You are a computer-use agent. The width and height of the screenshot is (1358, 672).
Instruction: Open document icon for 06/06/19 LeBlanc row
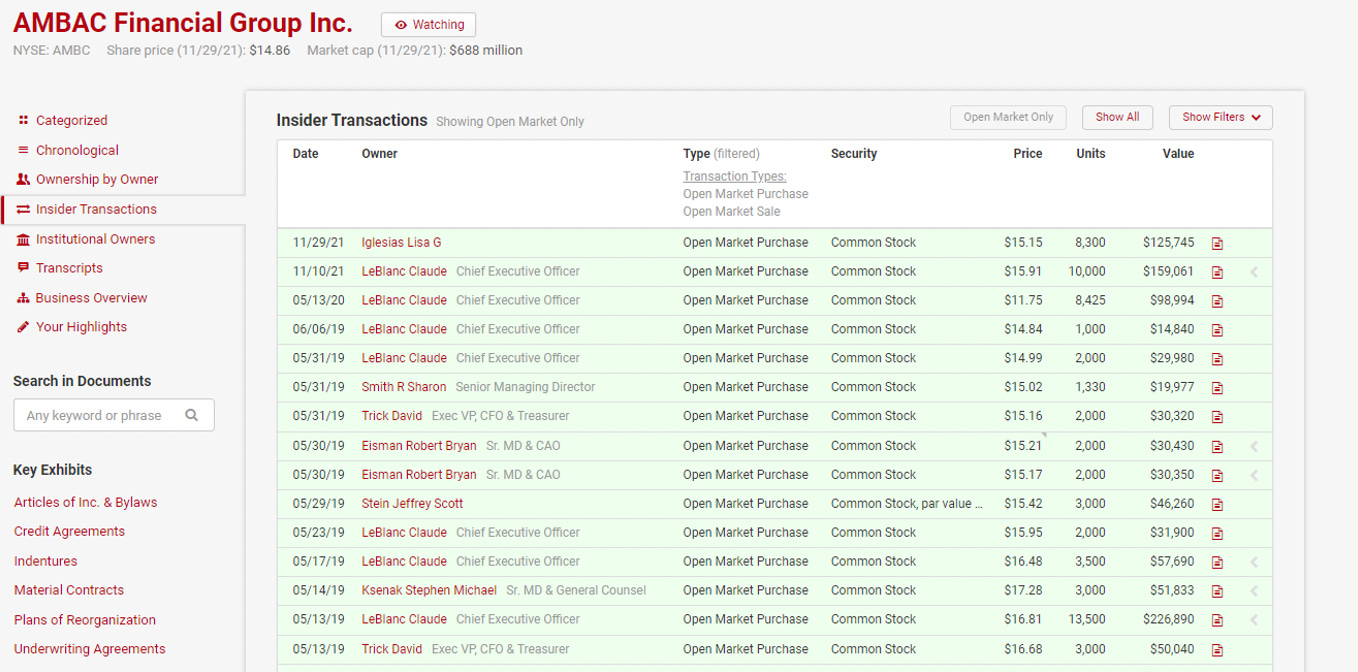click(1217, 330)
